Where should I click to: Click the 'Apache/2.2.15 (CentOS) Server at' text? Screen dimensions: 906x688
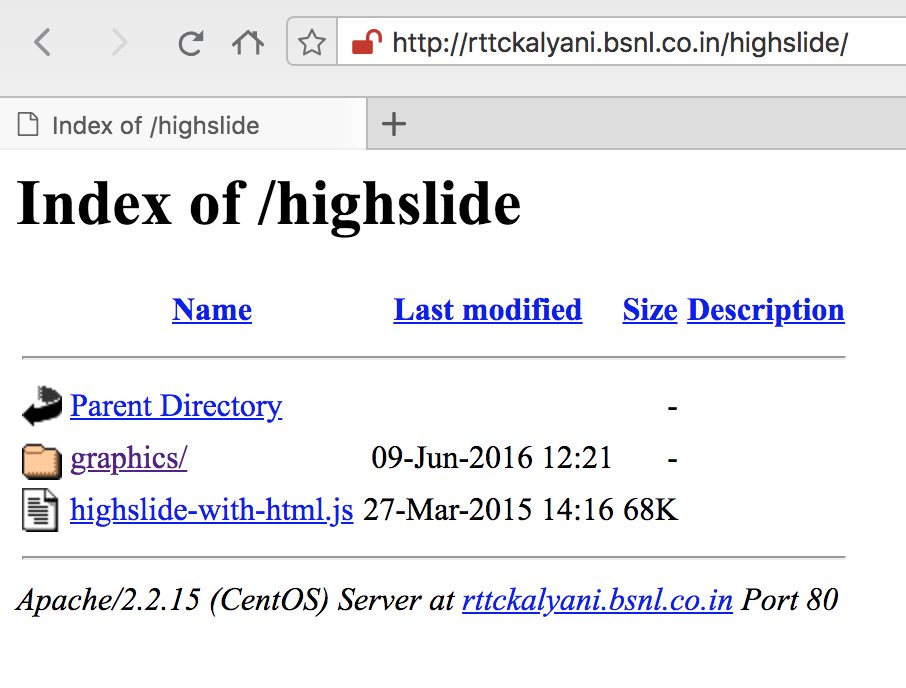point(236,600)
